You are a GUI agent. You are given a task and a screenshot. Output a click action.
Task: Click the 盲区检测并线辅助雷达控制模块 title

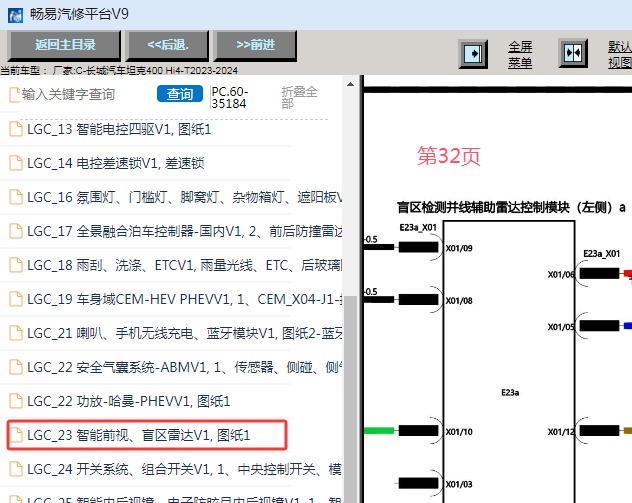[511, 207]
